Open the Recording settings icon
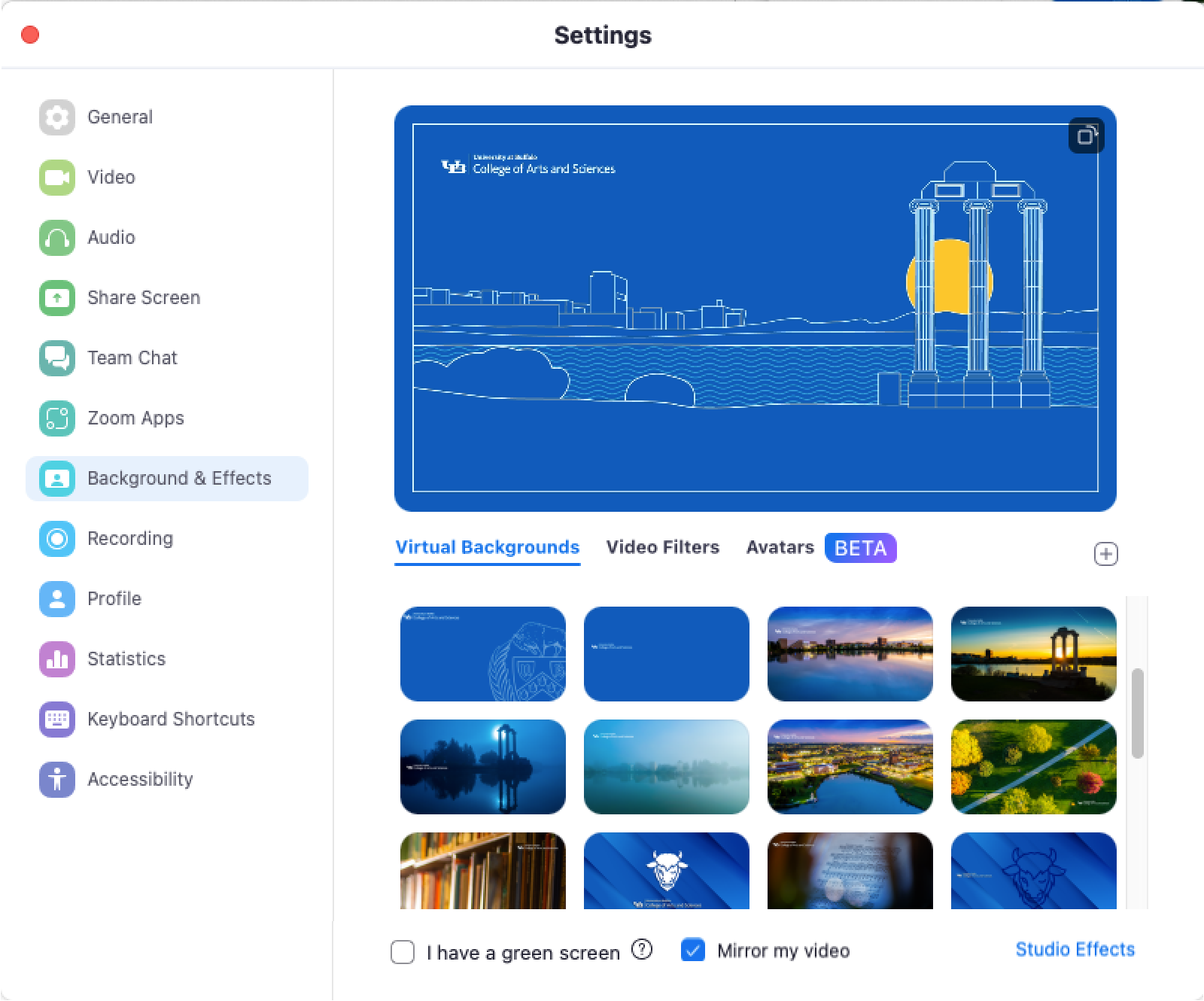The image size is (1204, 1001). point(57,539)
